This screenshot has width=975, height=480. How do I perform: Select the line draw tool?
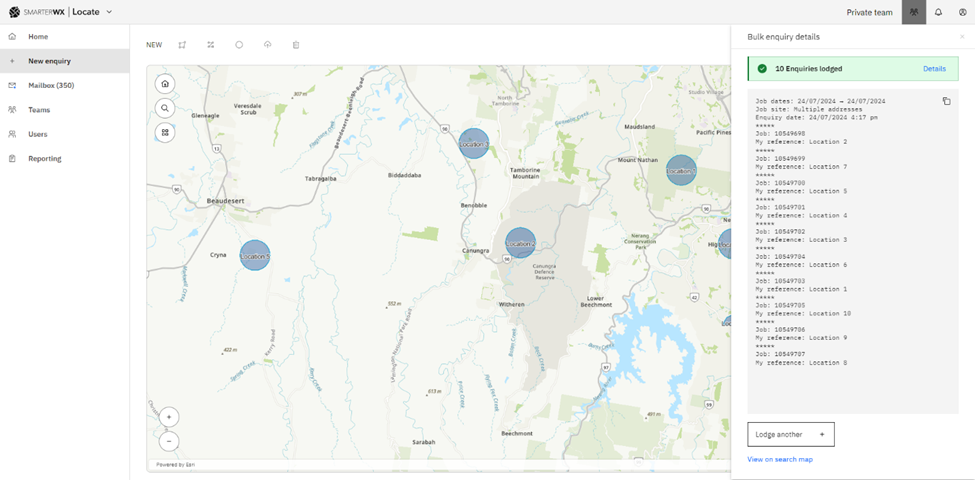[211, 45]
